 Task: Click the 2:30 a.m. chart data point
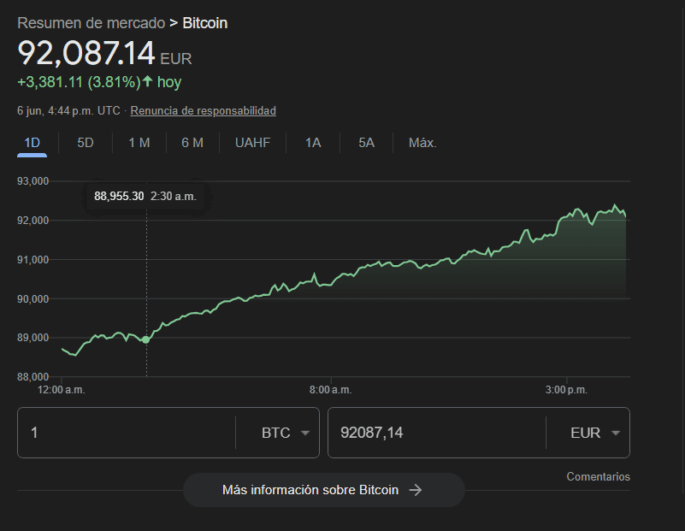point(146,340)
